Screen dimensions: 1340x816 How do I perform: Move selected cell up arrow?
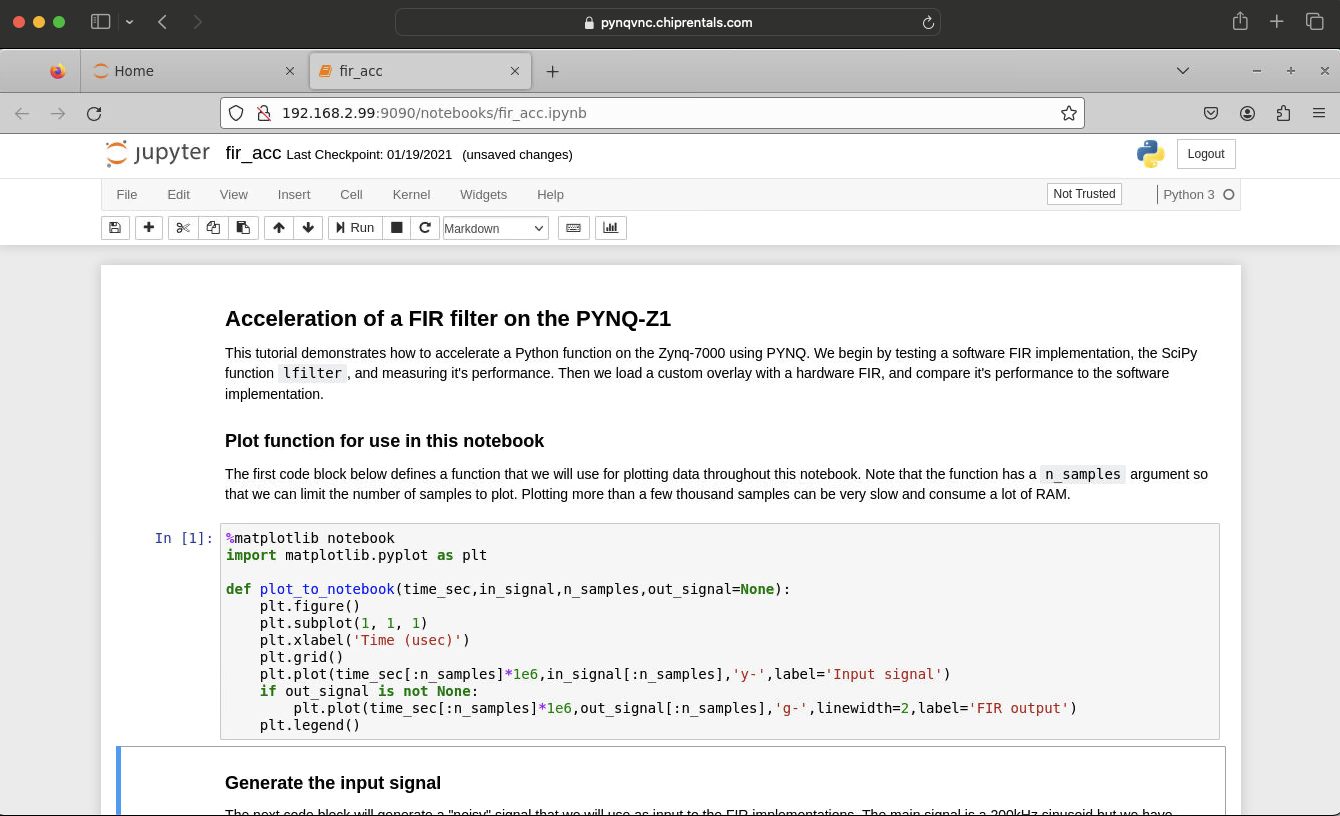[x=279, y=228]
